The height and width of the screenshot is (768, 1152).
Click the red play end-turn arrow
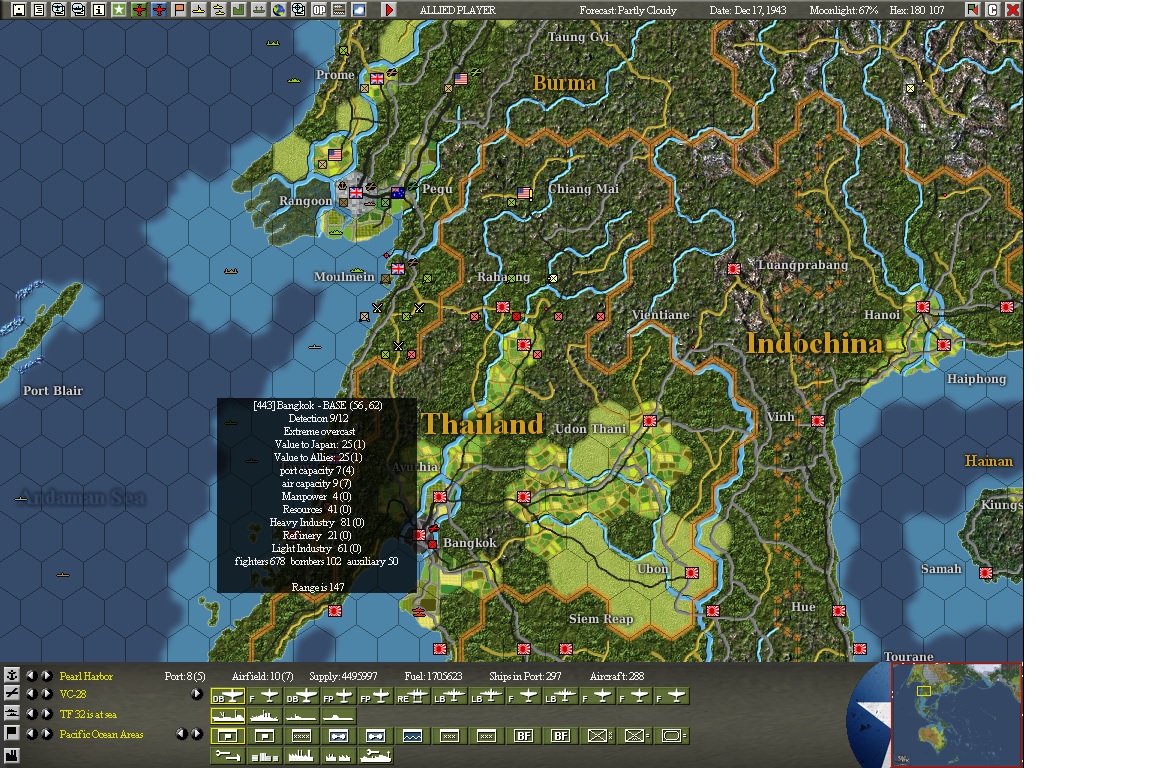(x=389, y=10)
